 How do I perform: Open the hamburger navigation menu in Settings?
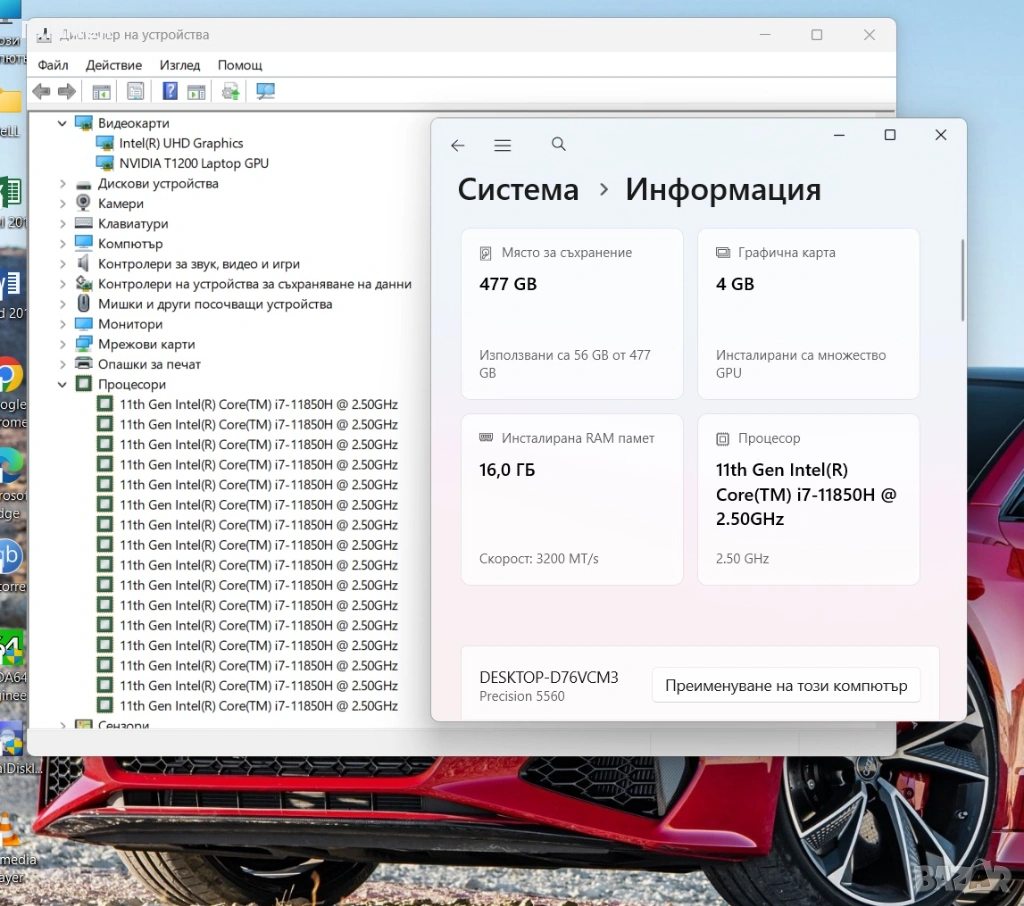point(503,146)
